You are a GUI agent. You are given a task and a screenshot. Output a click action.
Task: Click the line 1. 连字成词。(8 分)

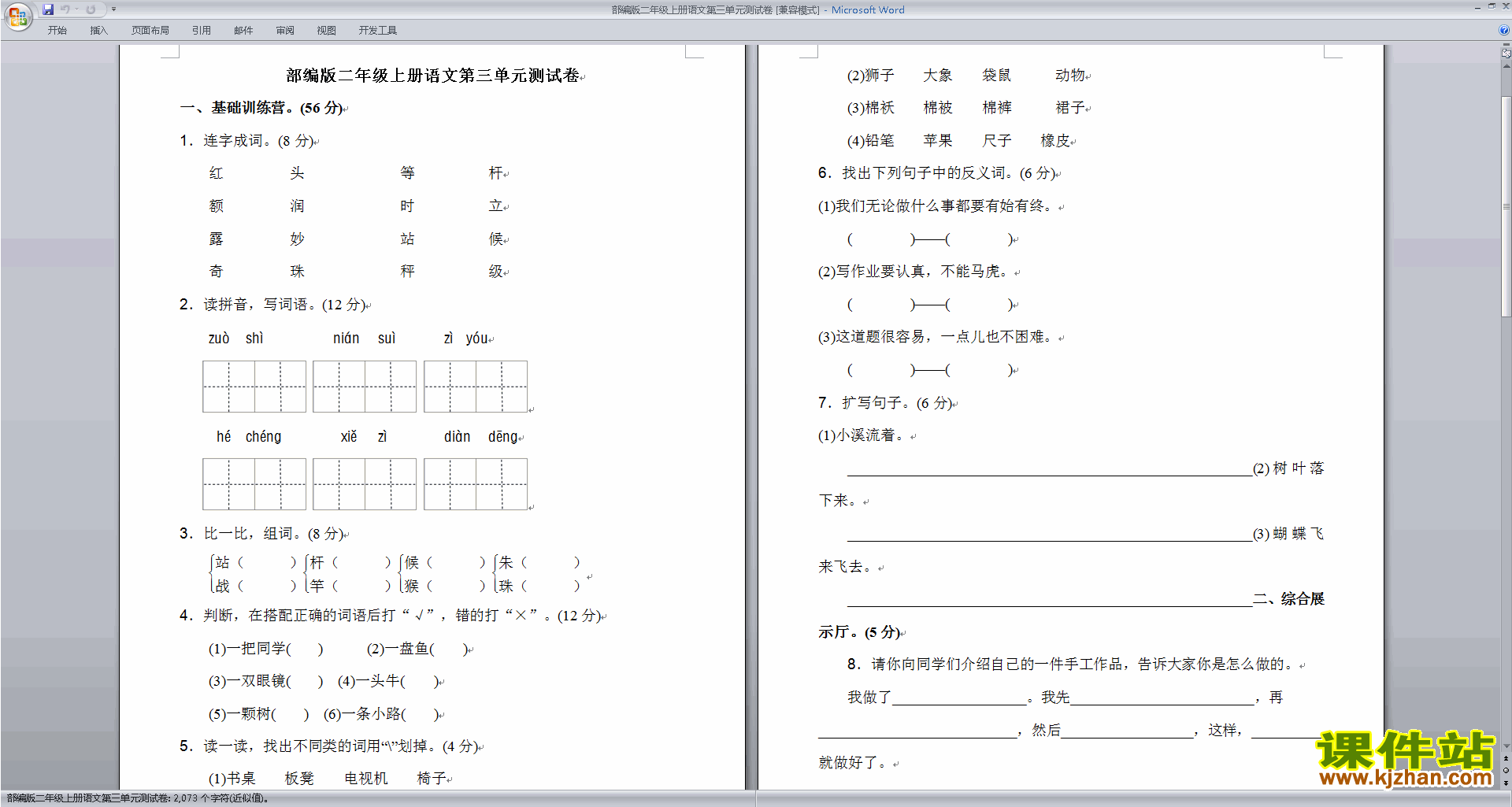coord(247,141)
